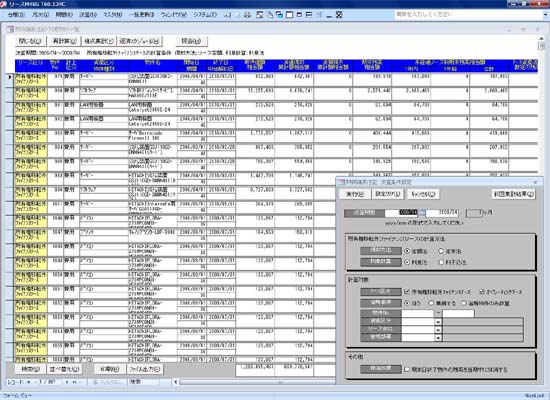Click calendar icon between 決算期間 date fields

(422, 213)
